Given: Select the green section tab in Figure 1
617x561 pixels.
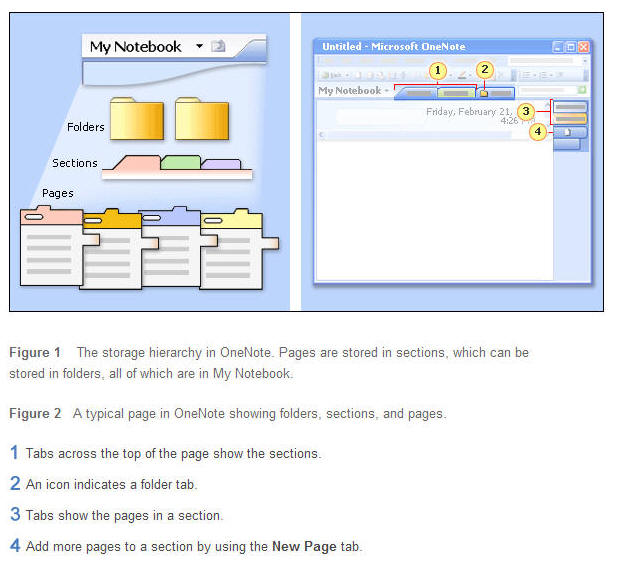Looking at the screenshot, I should pyautogui.click(x=180, y=162).
